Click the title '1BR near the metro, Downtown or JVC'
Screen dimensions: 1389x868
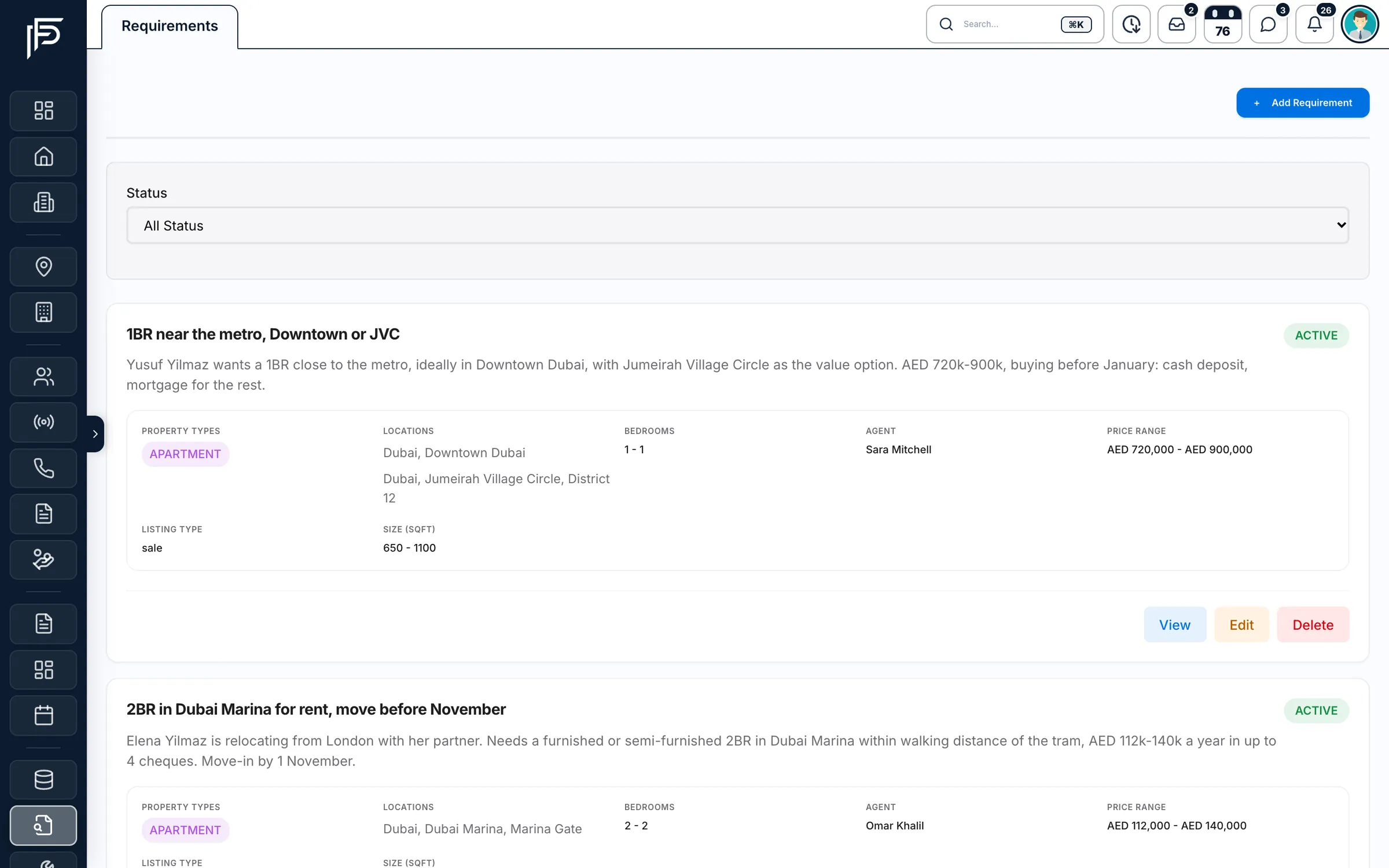(x=263, y=334)
